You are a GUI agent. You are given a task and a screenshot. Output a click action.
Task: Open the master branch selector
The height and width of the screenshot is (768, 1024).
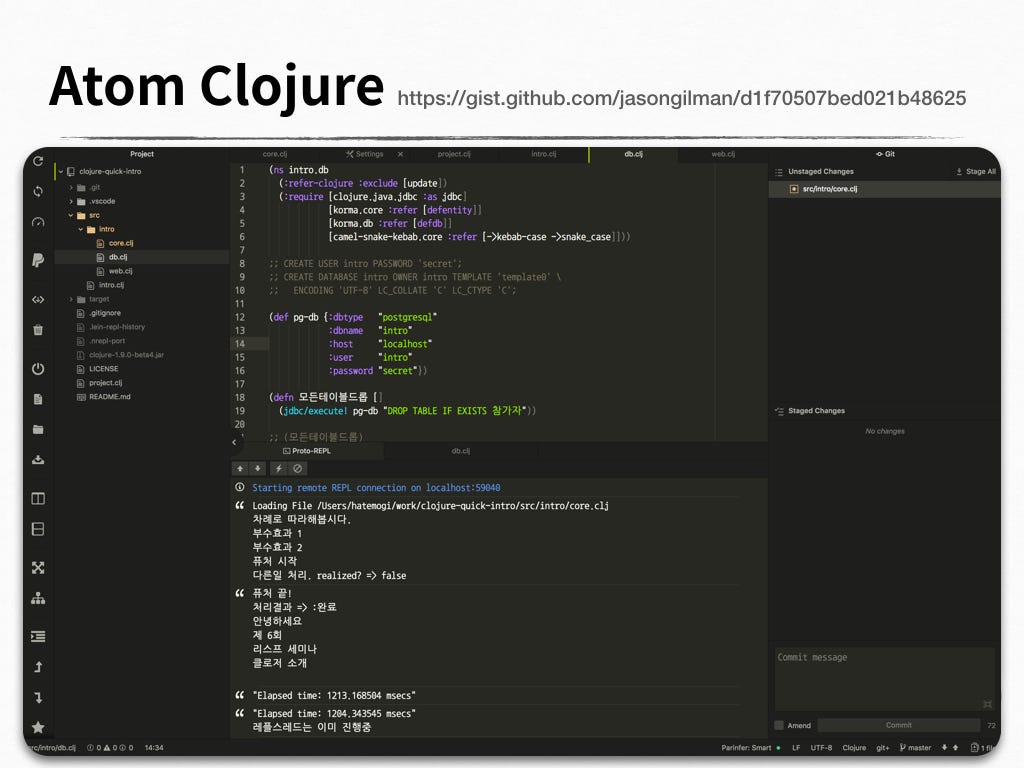(x=916, y=748)
